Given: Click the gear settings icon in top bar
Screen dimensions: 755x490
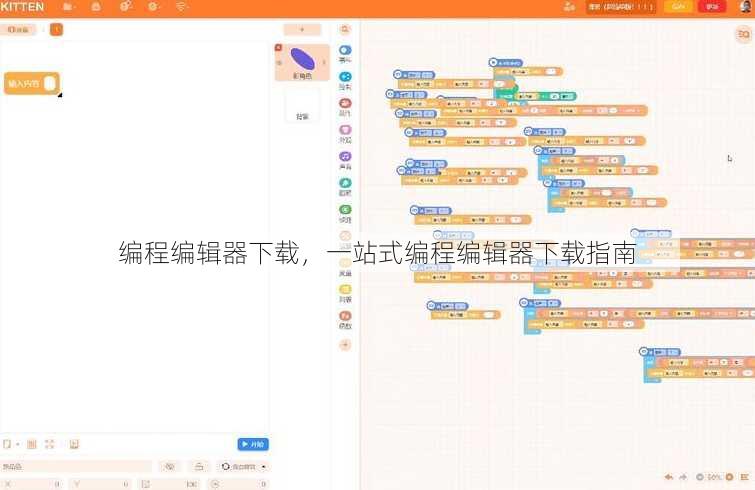Looking at the screenshot, I should (153, 7).
